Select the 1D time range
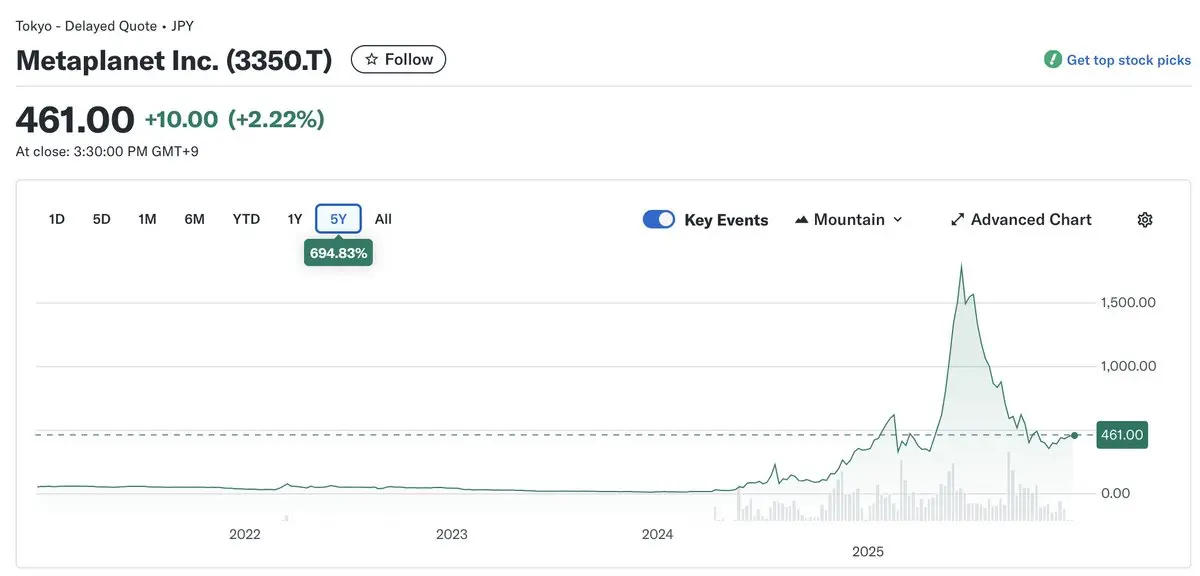1200x576 pixels. click(x=57, y=219)
